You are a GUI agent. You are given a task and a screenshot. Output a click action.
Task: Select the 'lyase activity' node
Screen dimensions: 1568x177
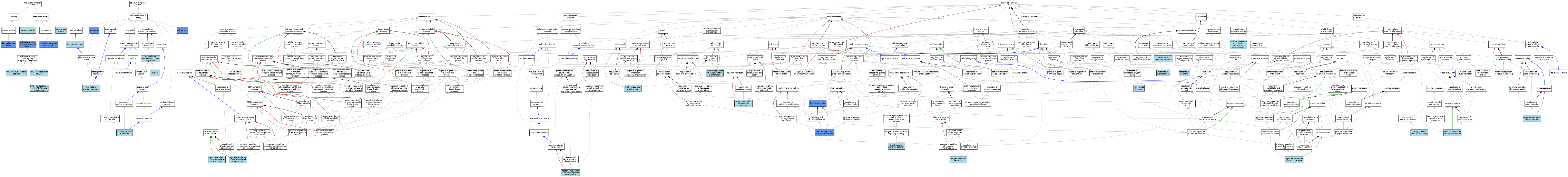pos(46,30)
